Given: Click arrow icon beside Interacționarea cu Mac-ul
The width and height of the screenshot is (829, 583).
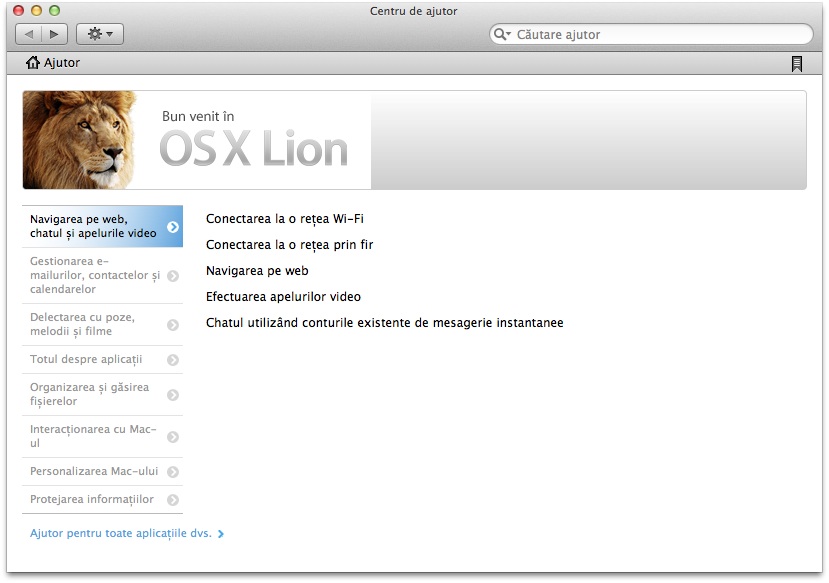Looking at the screenshot, I should [x=173, y=437].
